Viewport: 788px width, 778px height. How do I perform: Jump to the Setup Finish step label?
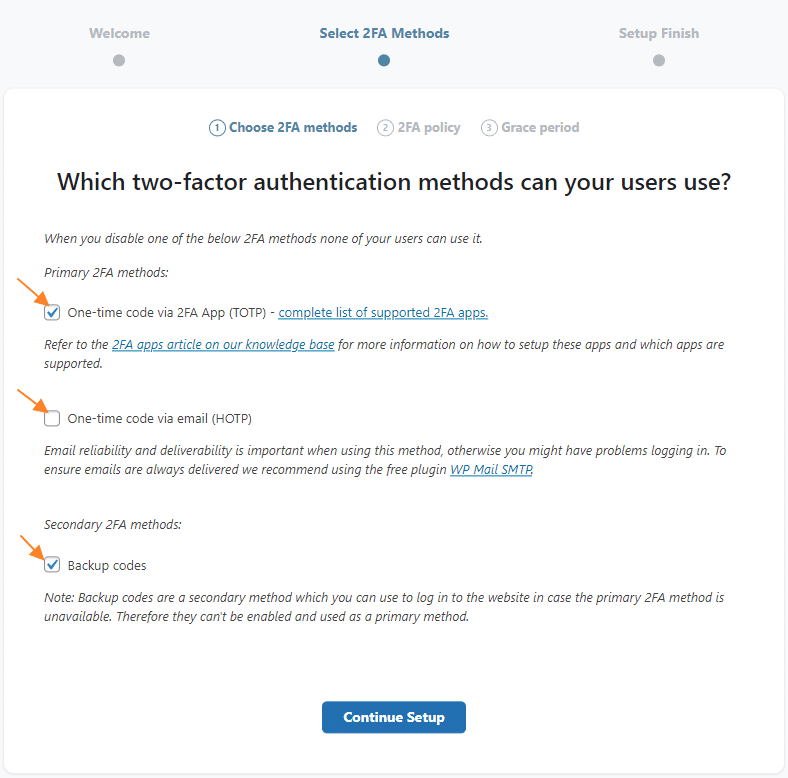[x=659, y=33]
